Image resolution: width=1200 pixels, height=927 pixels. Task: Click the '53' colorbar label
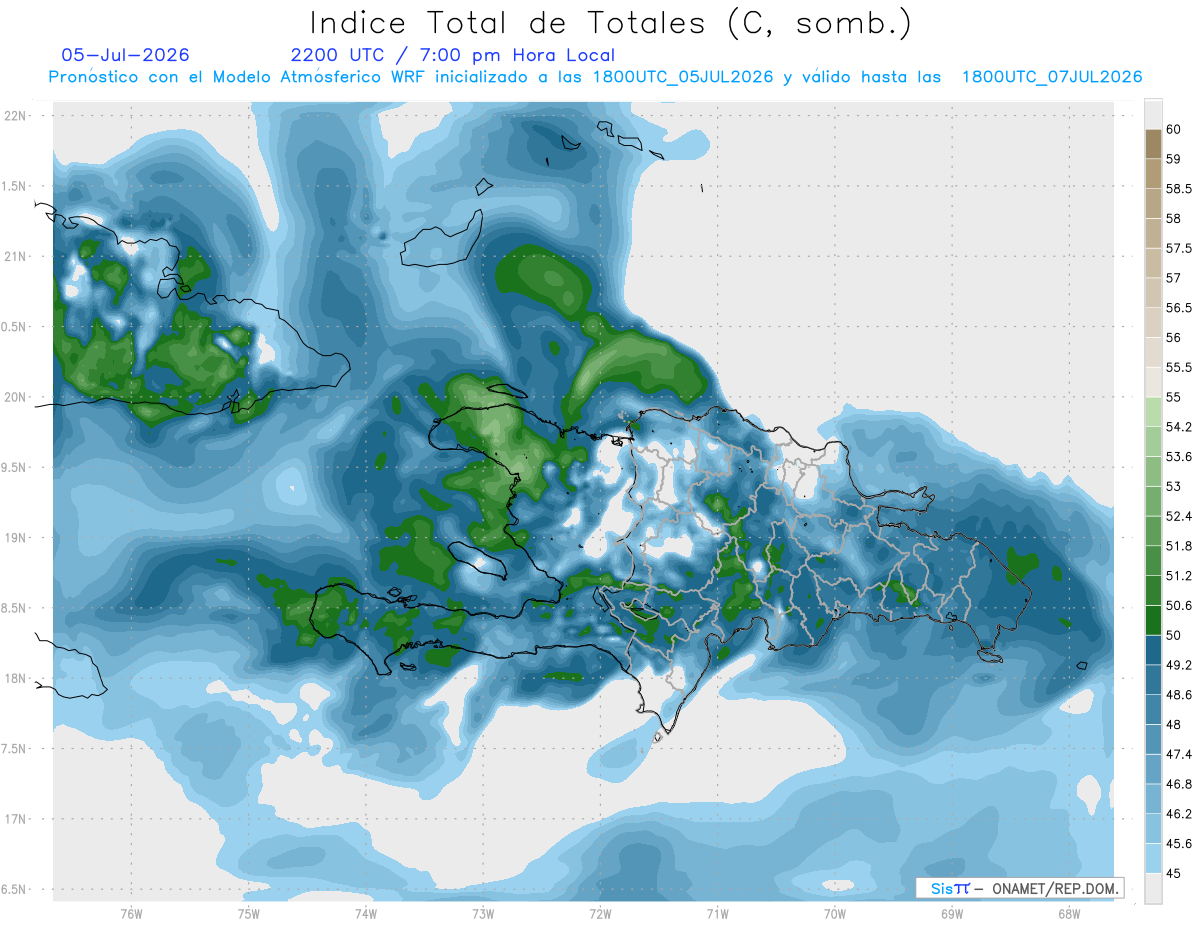pyautogui.click(x=1174, y=486)
